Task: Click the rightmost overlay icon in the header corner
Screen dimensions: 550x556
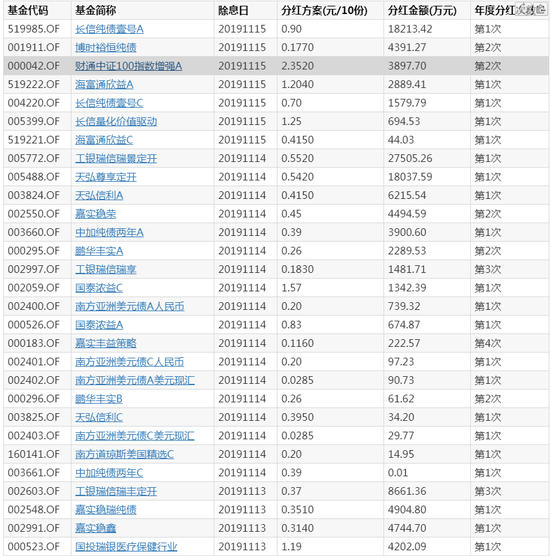Action: [539, 9]
